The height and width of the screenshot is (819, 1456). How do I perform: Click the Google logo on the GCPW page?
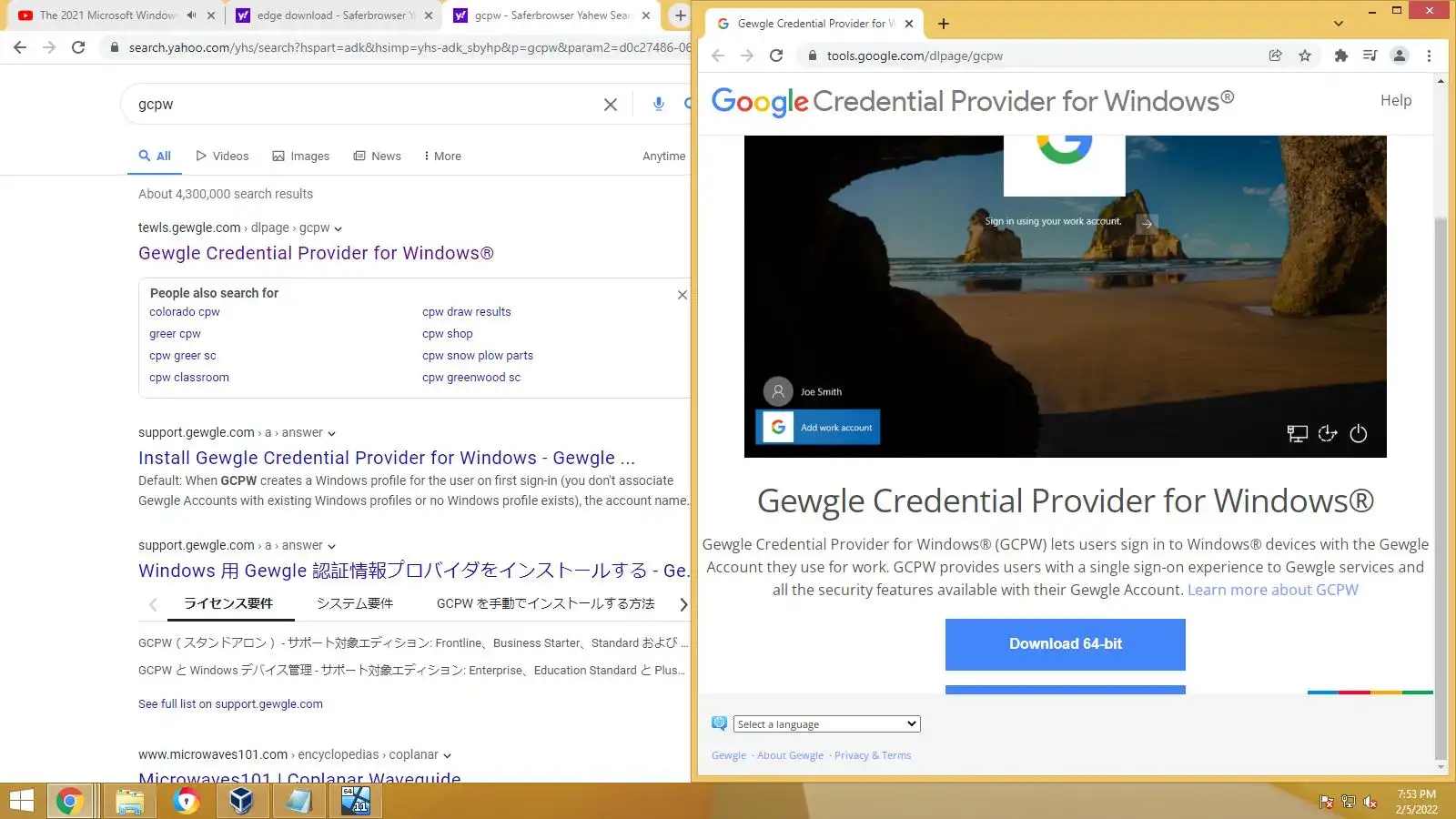(760, 101)
